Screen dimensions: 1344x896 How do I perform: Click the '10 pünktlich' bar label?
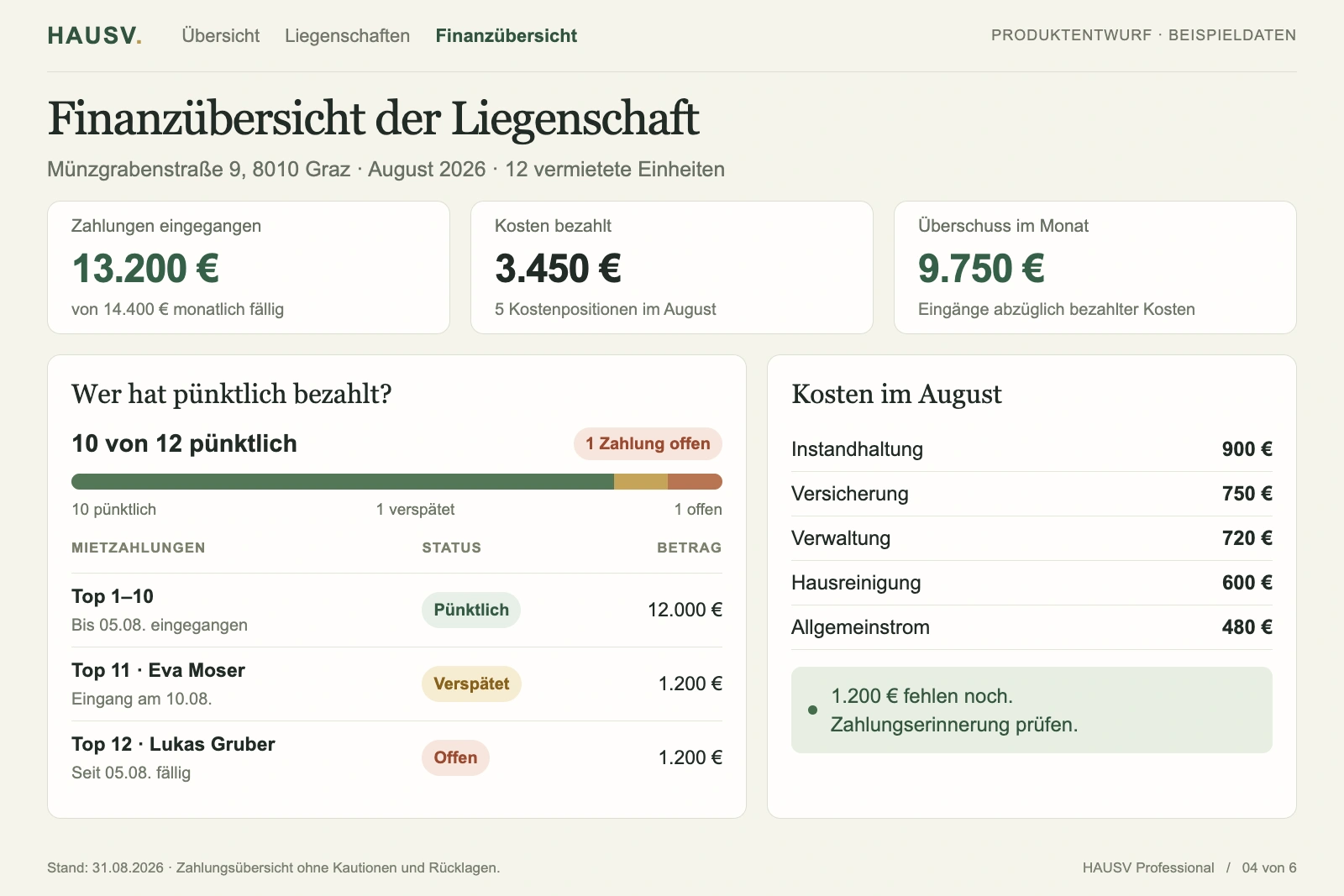[x=114, y=510]
